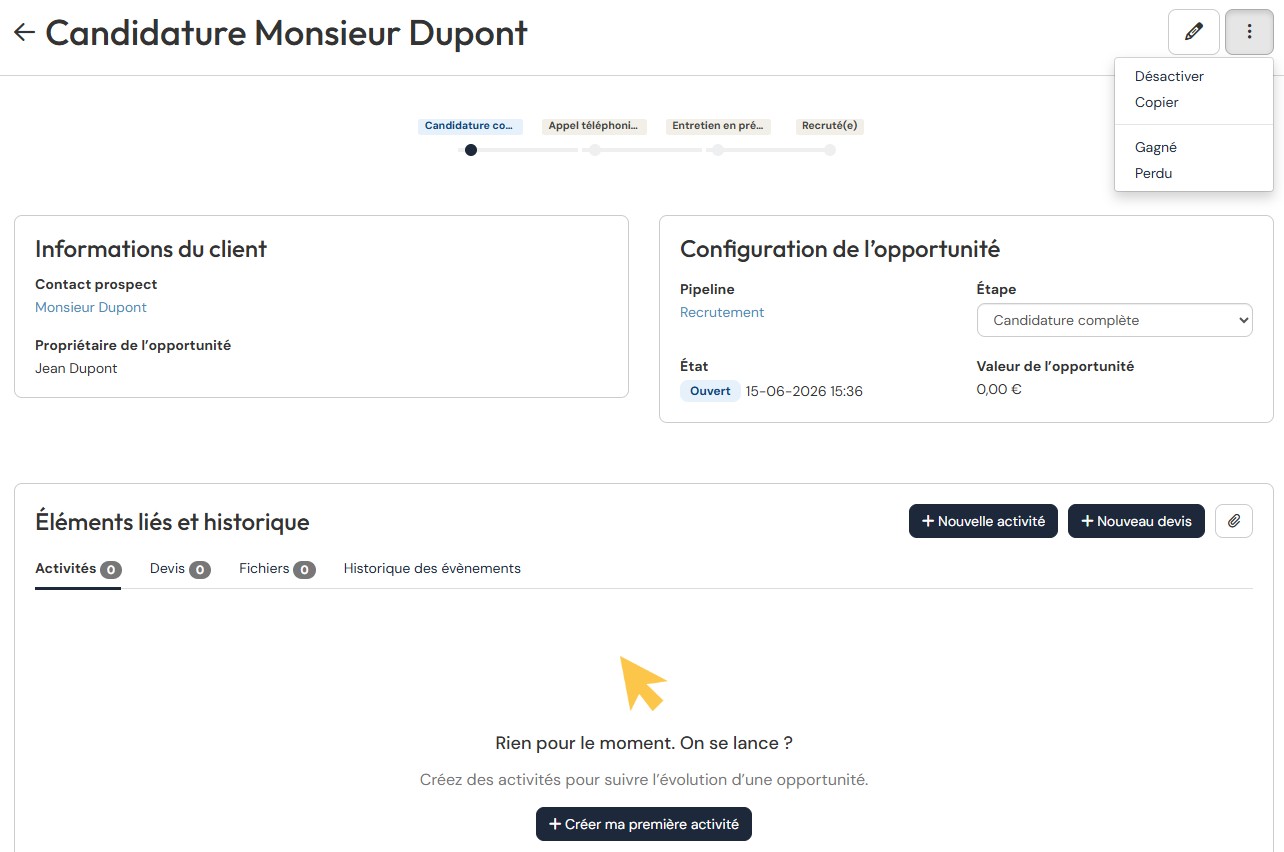This screenshot has width=1284, height=852.
Task: Click the date 15-06-2026 15:36
Action: coord(804,391)
